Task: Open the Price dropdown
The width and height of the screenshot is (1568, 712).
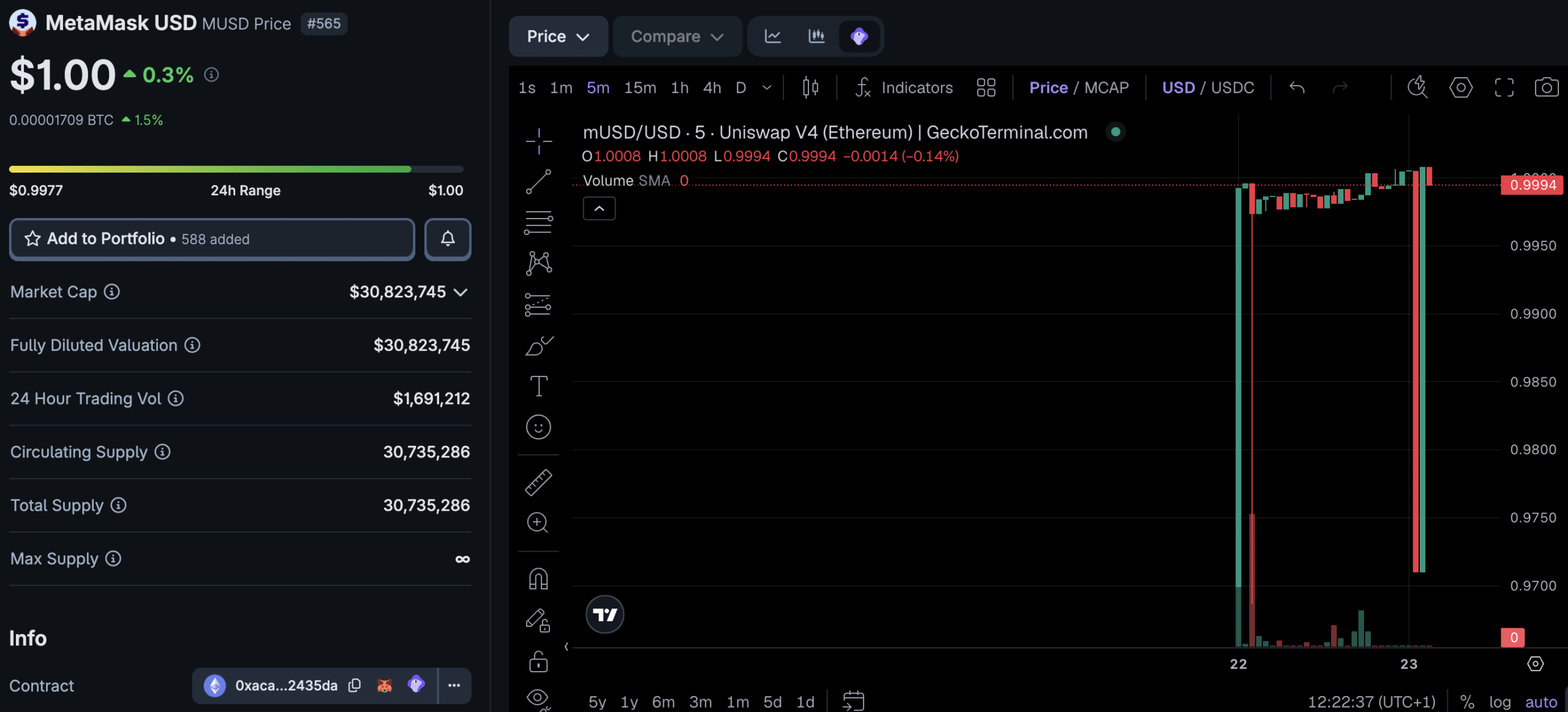Action: click(558, 36)
